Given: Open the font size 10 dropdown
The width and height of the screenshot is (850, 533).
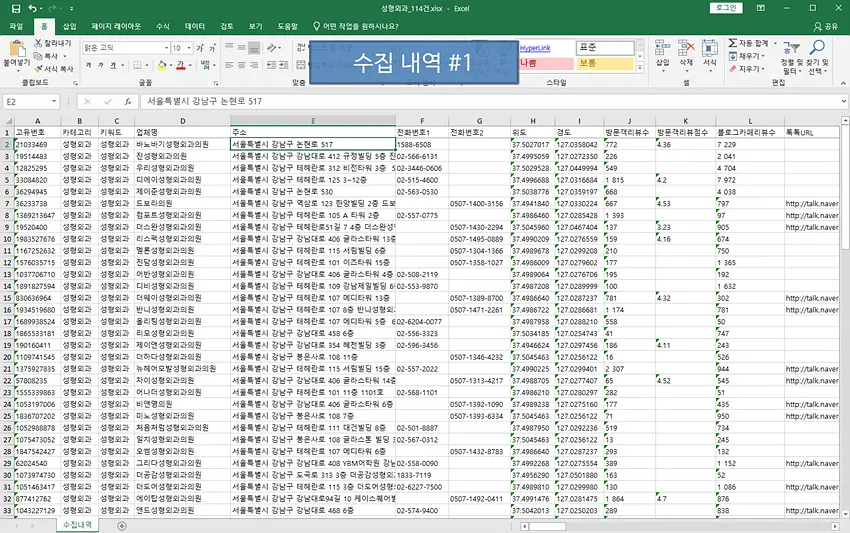Looking at the screenshot, I should pos(189,48).
